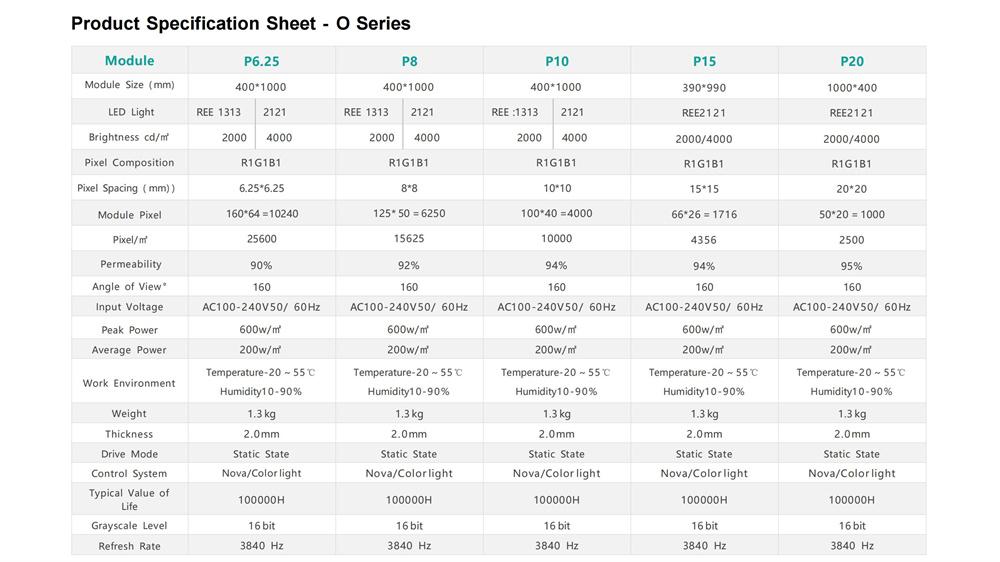Select the Module Size (mm) row label
Screen dimensions: 1000x562
coord(129,85)
